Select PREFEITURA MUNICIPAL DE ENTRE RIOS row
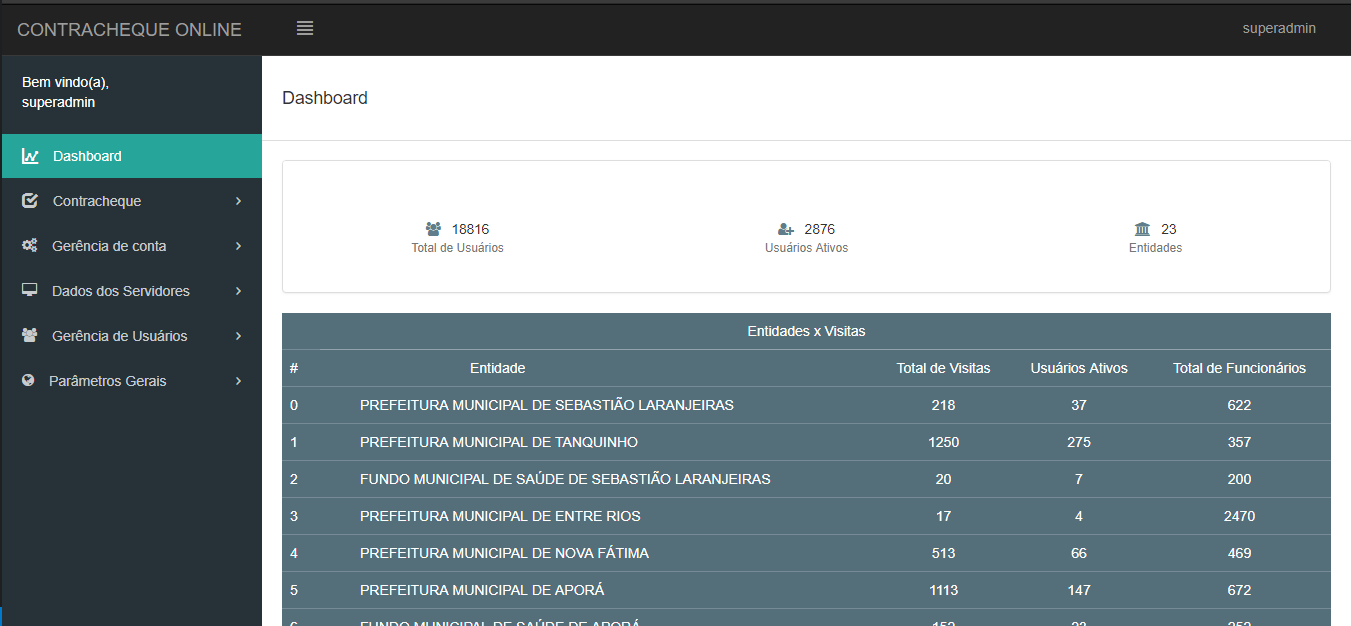Screen dimensions: 1351x626 click(x=806, y=516)
